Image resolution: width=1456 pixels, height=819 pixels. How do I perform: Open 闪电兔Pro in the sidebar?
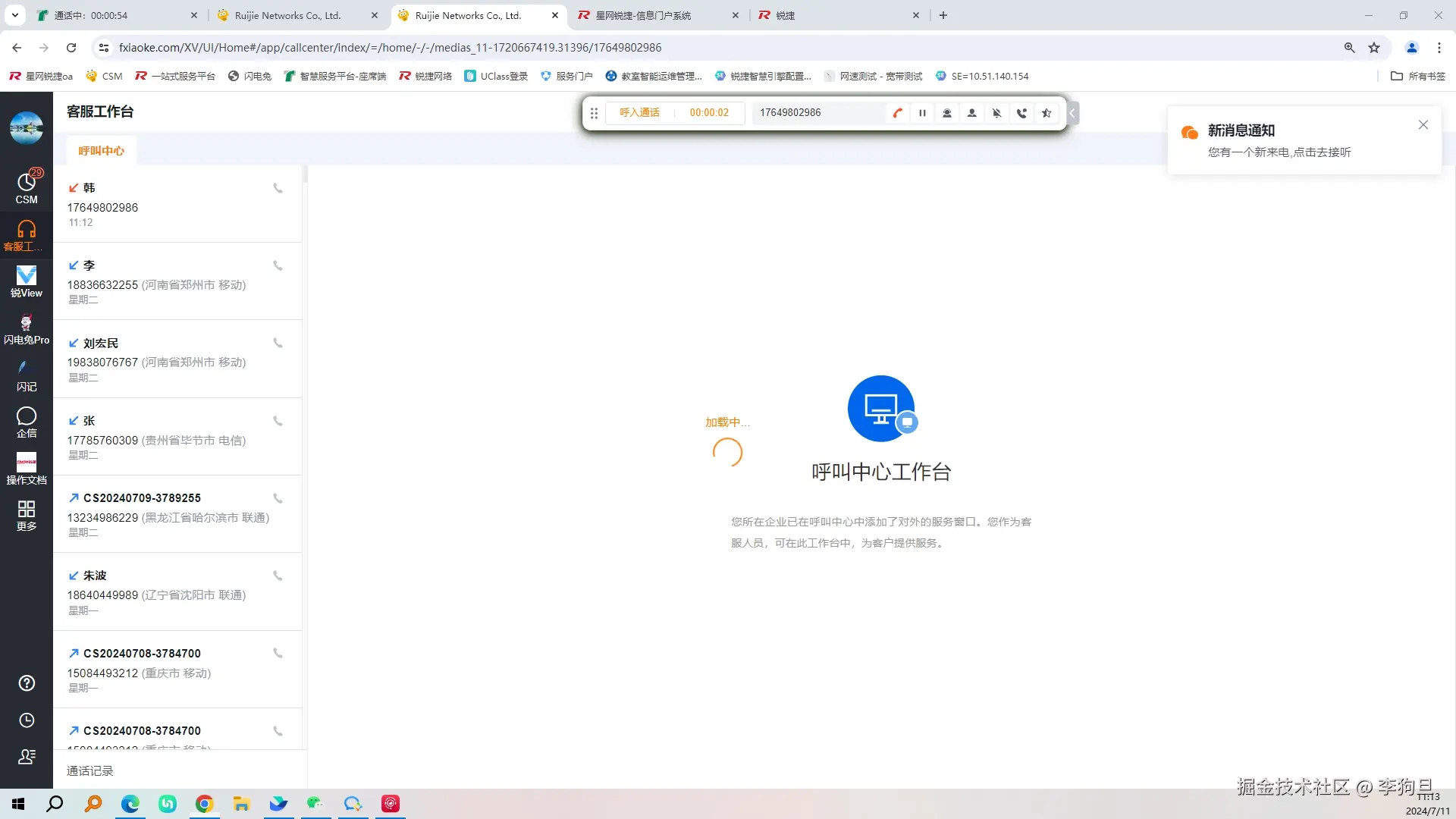[27, 328]
